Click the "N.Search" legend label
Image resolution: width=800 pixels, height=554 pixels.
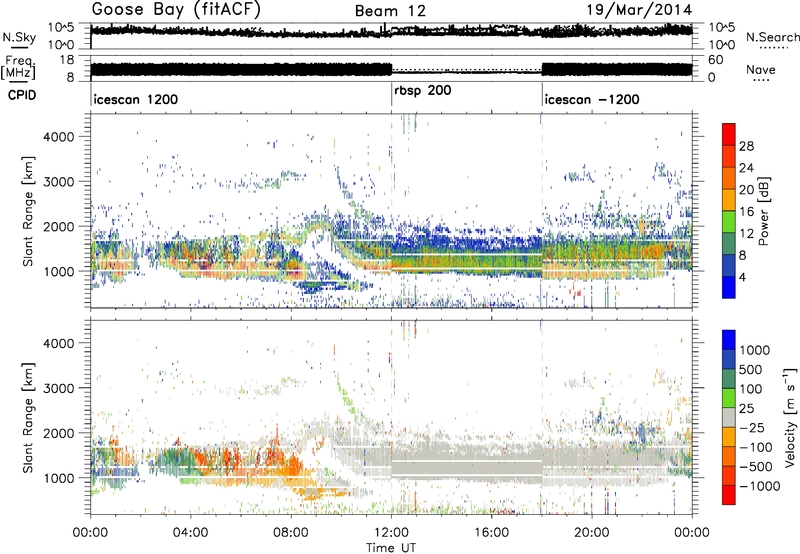[x=773, y=37]
